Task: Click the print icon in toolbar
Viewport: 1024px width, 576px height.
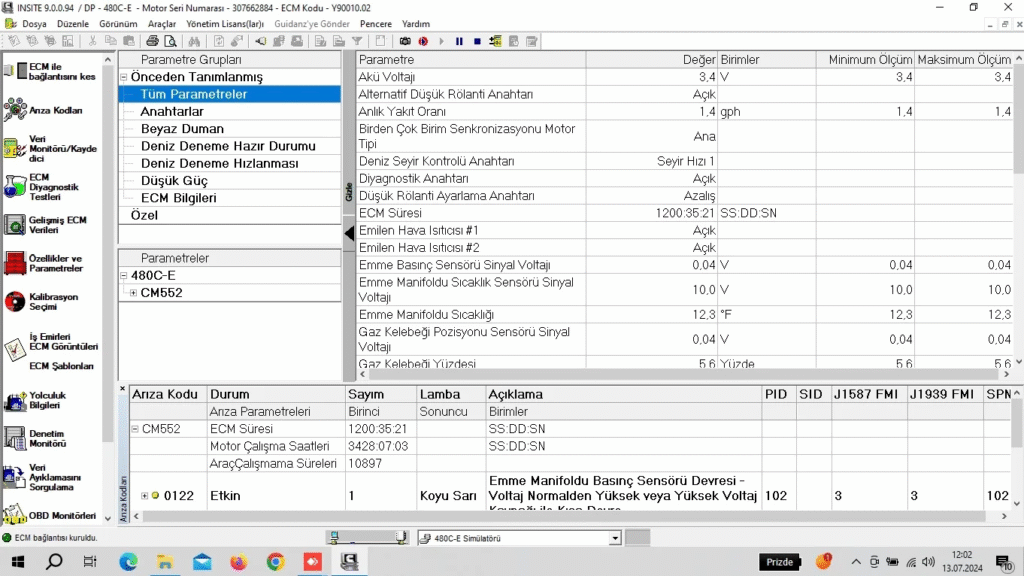Action: [x=152, y=41]
